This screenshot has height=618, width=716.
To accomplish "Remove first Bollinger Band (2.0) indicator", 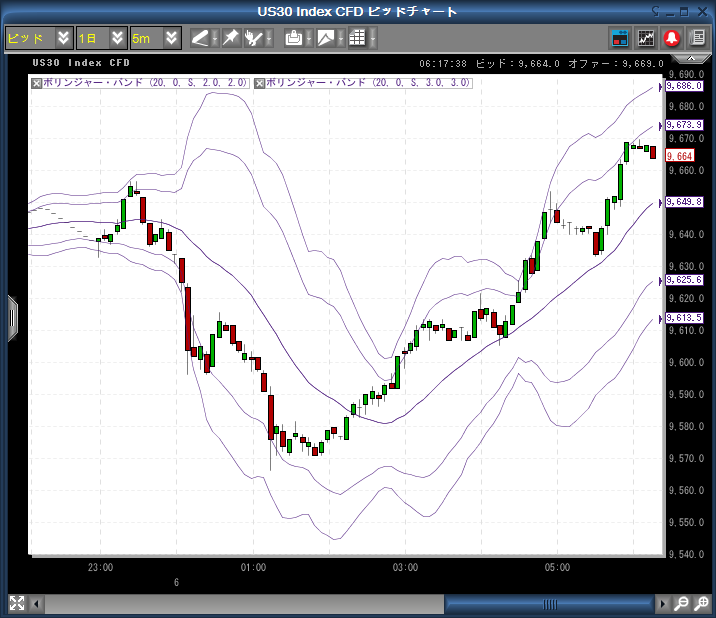I will (x=37, y=83).
